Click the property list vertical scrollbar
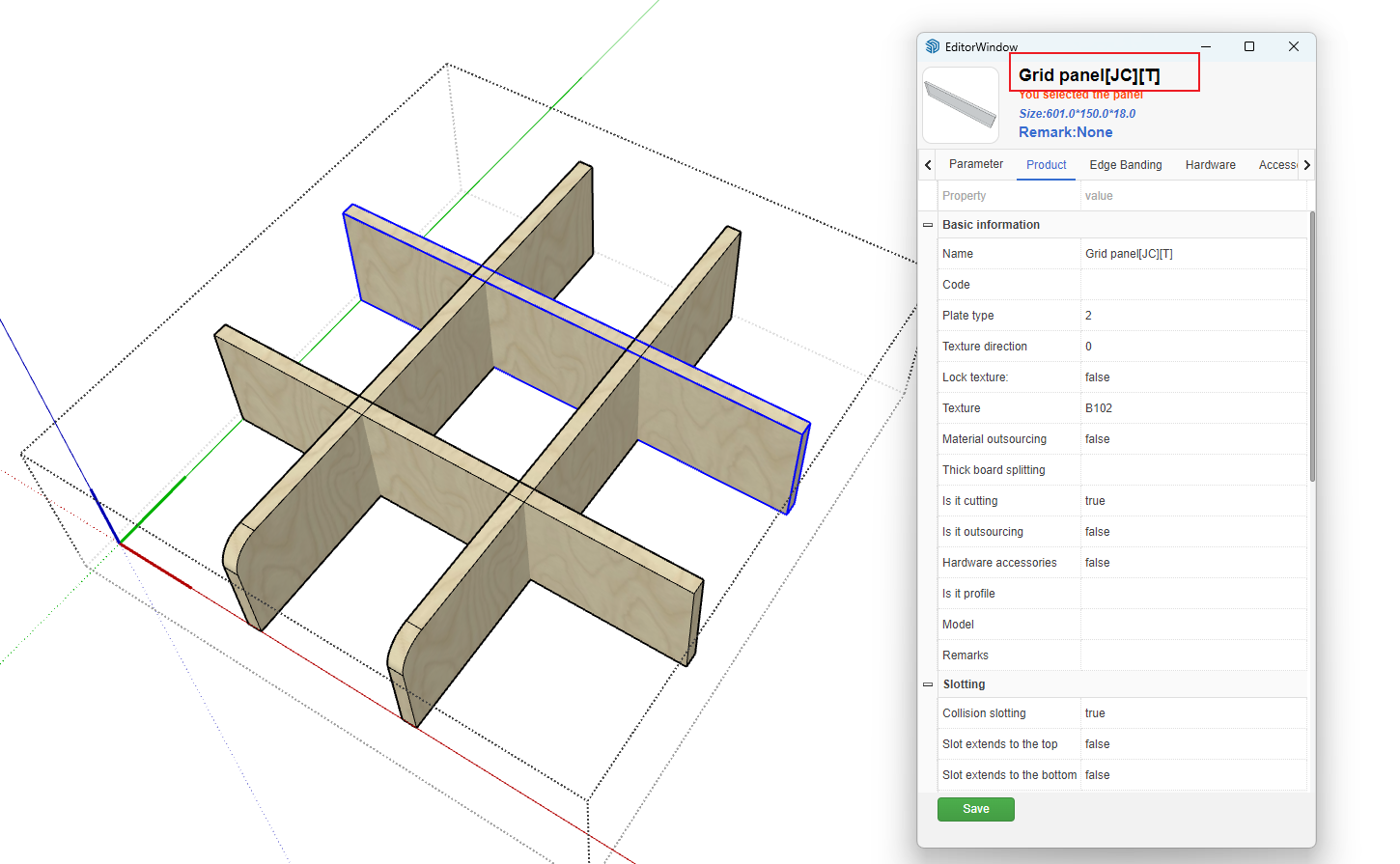 click(1311, 348)
